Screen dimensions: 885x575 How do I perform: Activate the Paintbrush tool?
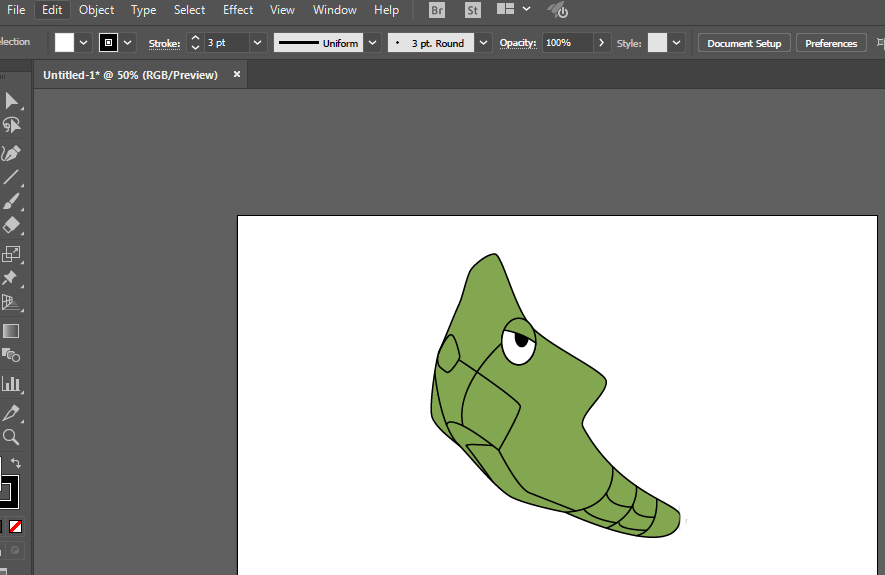12,202
